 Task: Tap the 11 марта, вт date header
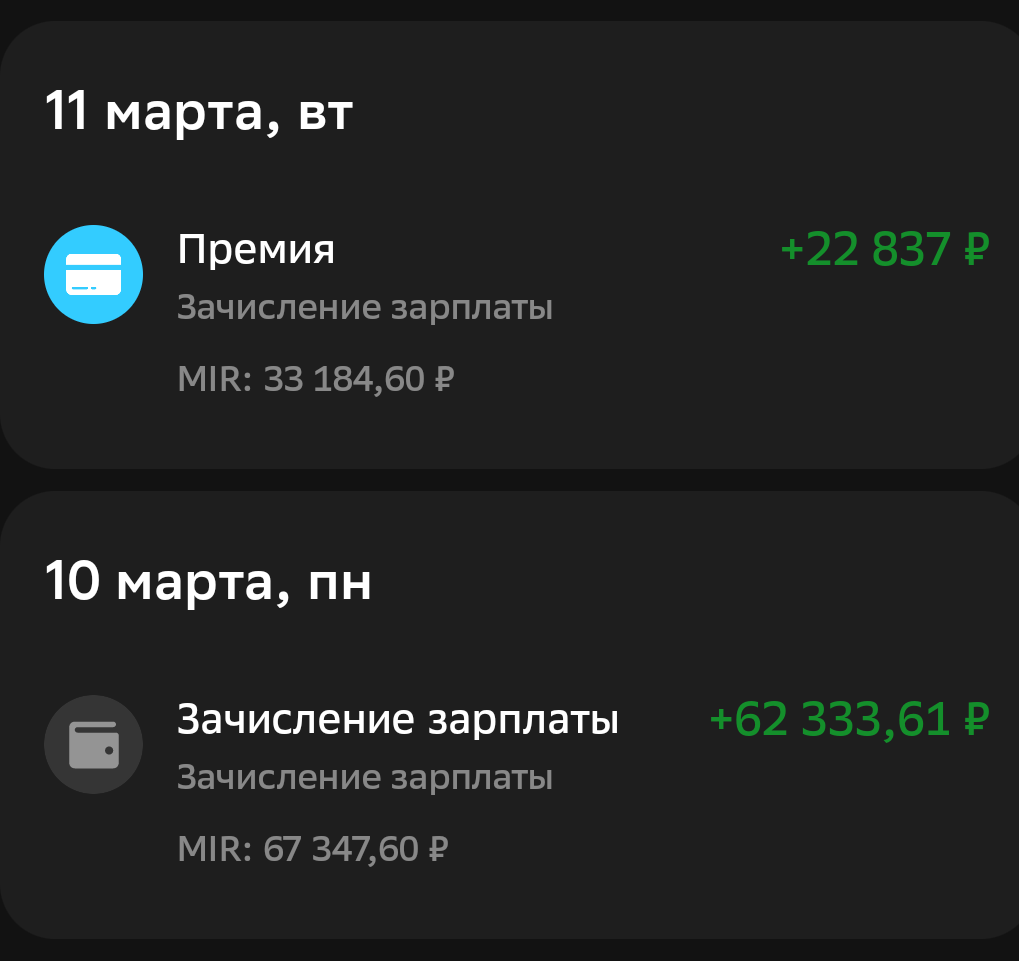pos(199,112)
